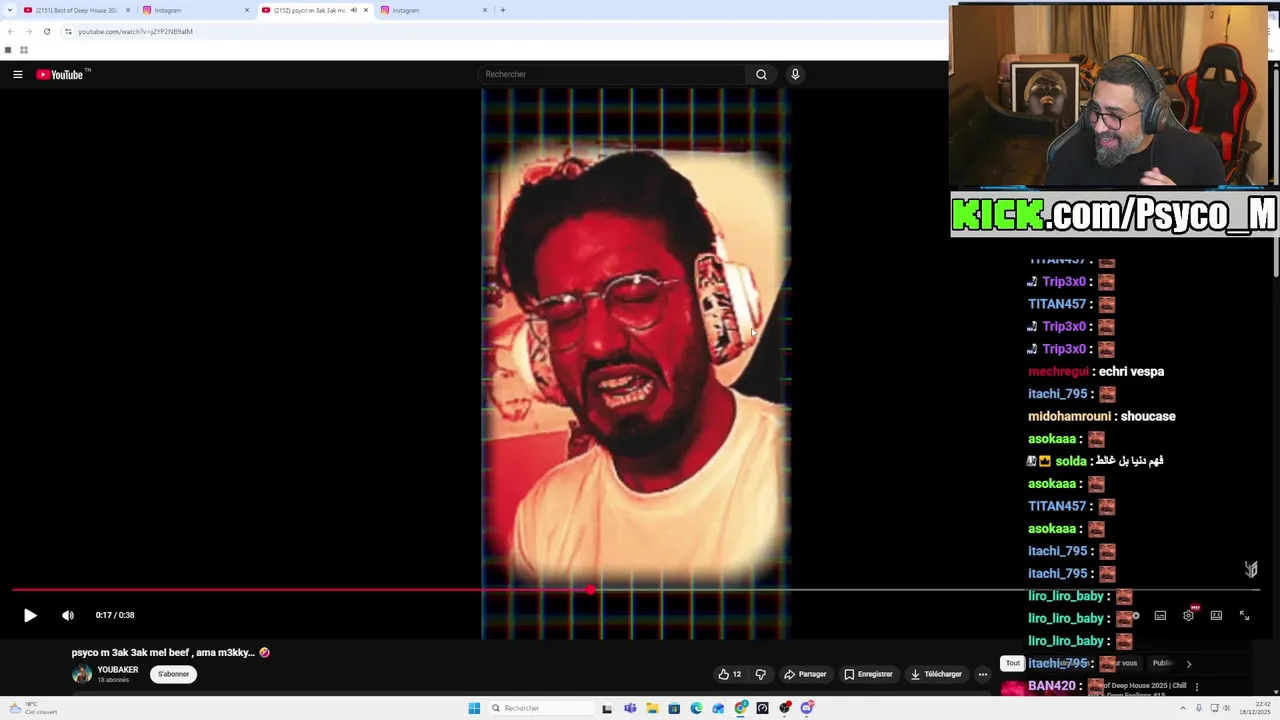
Task: Close the Best of Deep House tab
Action: point(128,10)
